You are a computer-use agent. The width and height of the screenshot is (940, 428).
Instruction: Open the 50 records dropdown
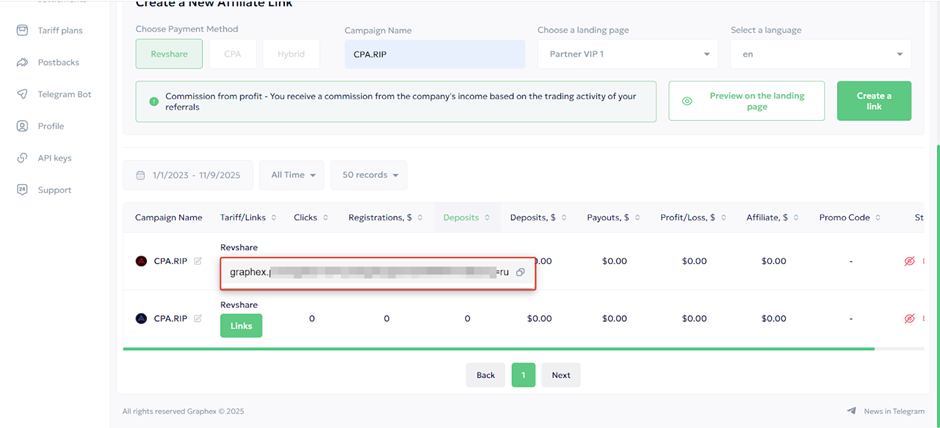pyautogui.click(x=368, y=175)
